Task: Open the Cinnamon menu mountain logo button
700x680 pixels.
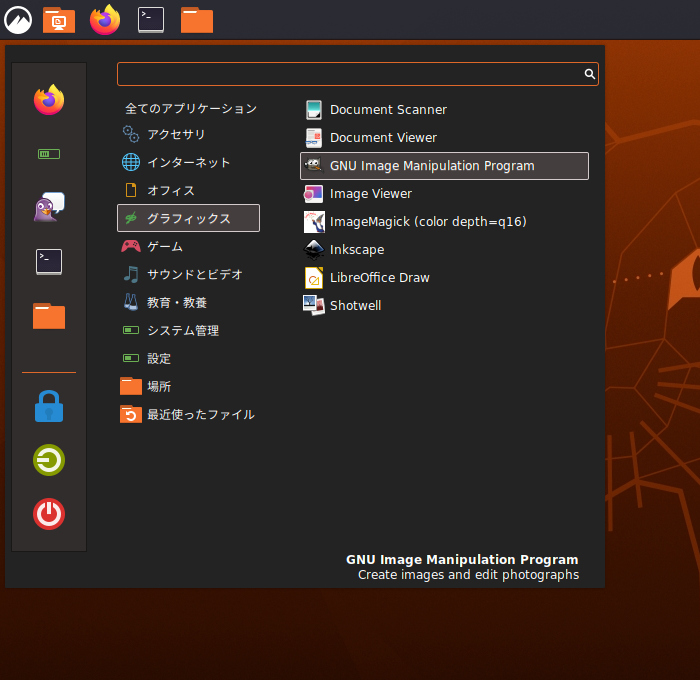Action: (18, 20)
